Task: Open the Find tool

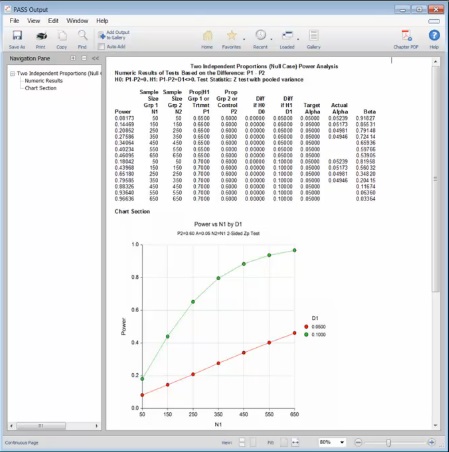Action: point(82,35)
